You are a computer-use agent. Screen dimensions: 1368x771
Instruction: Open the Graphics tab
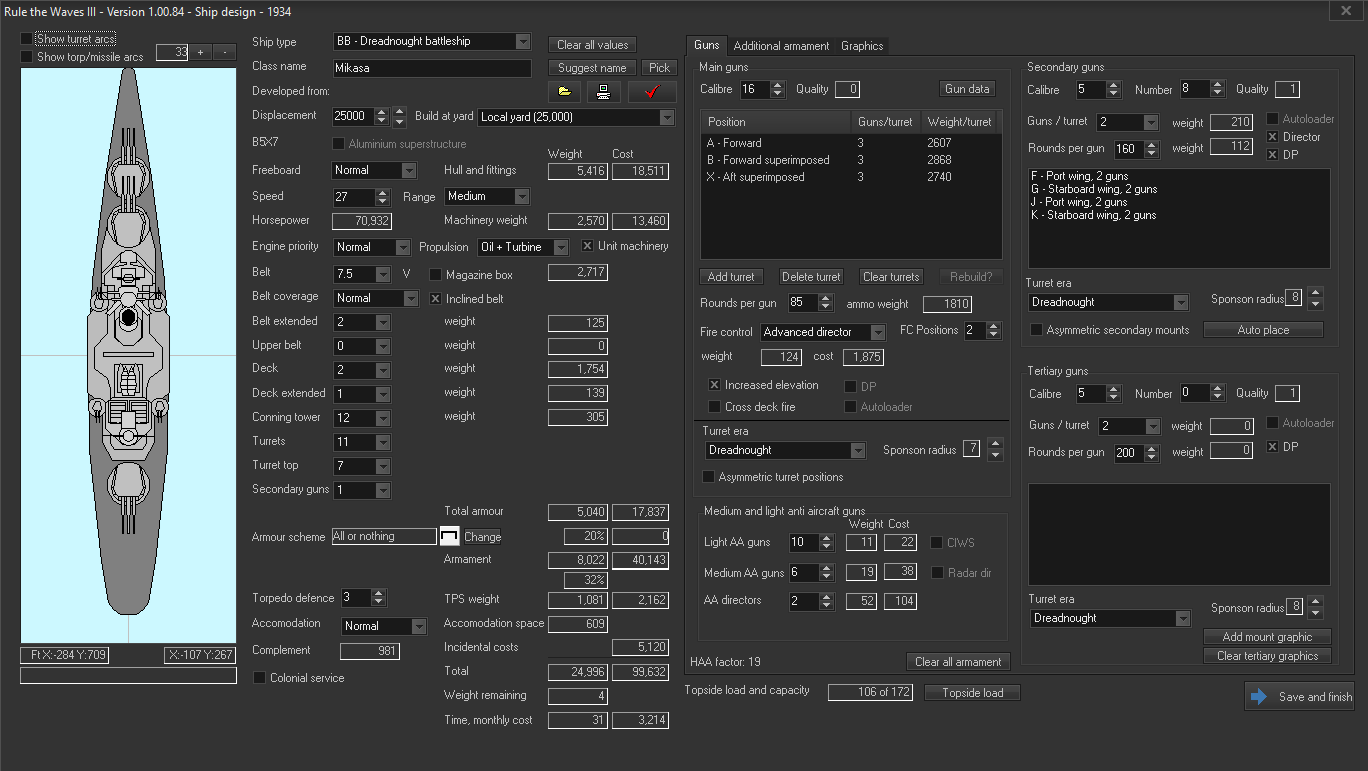[861, 46]
